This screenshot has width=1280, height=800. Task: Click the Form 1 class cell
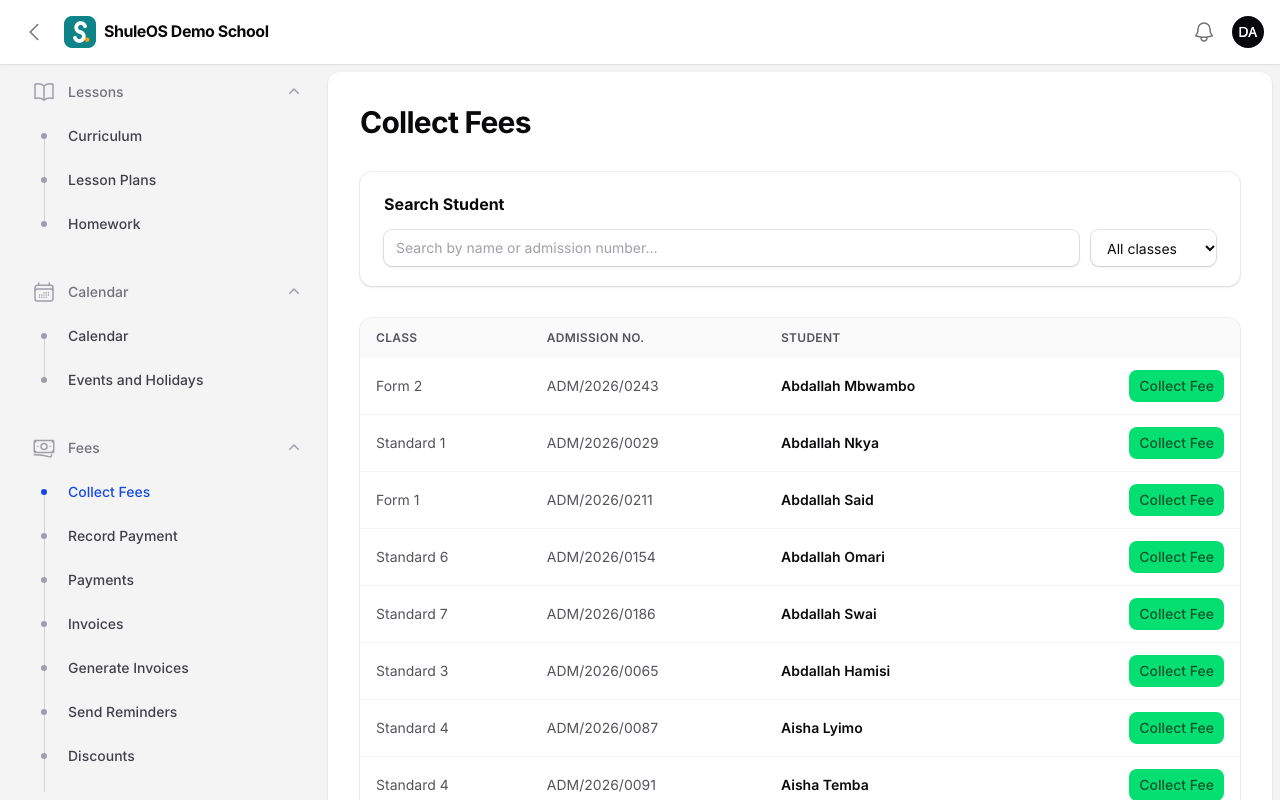(398, 500)
